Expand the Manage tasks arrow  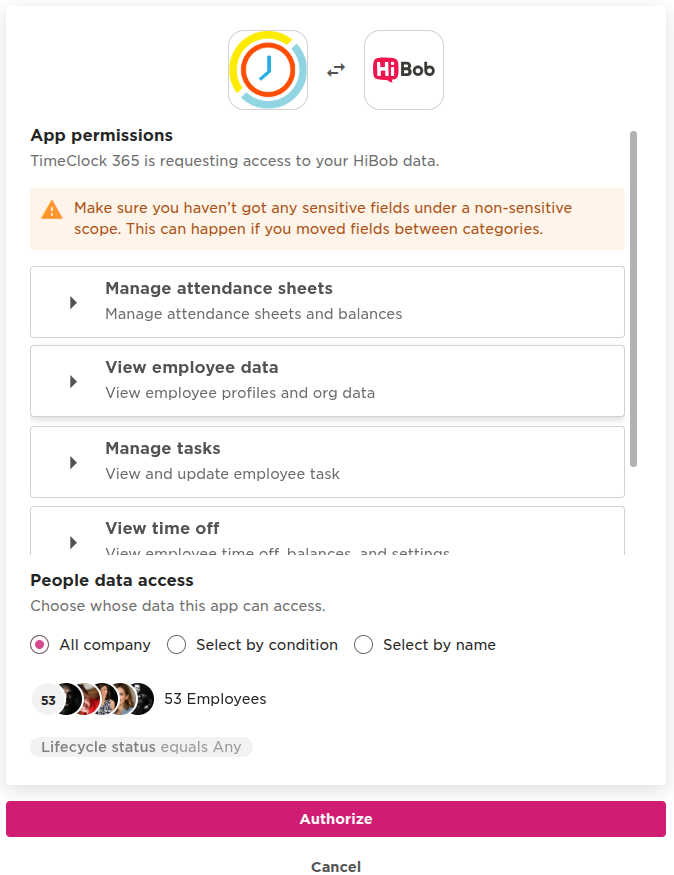[x=73, y=462]
